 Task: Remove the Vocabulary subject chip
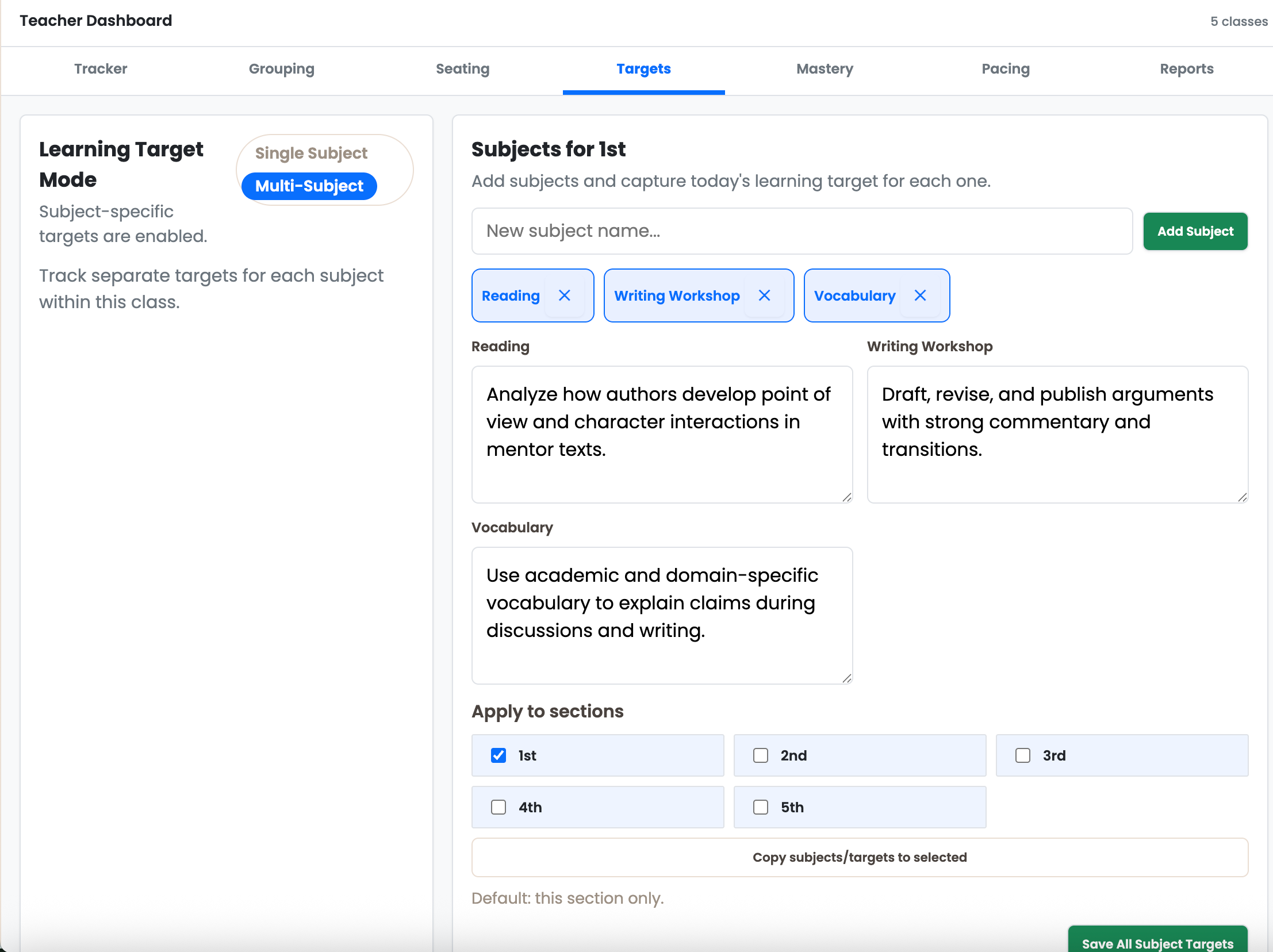pyautogui.click(x=920, y=295)
